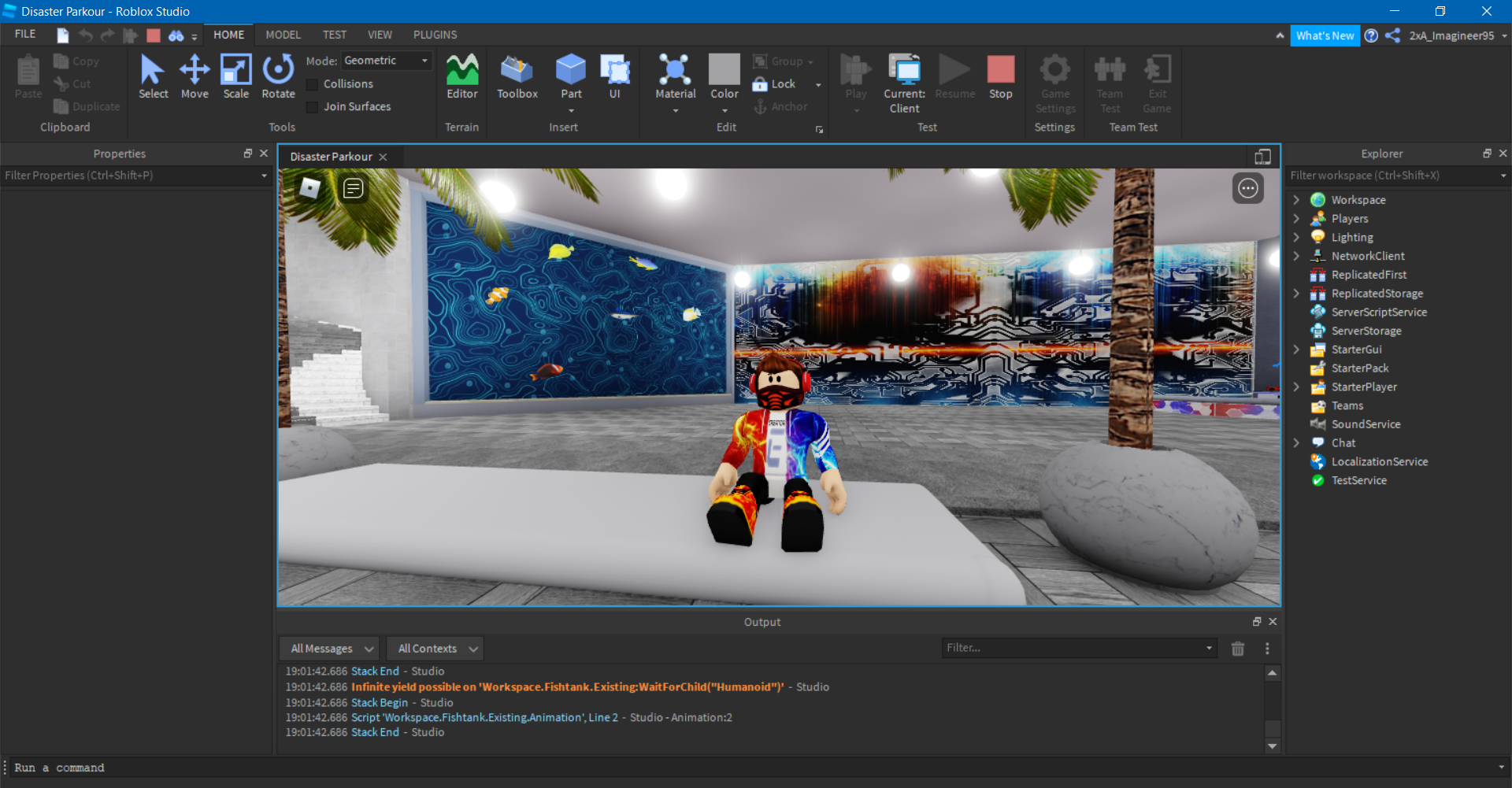Enable the Collisions checkbox
The image size is (1512, 788).
(313, 84)
